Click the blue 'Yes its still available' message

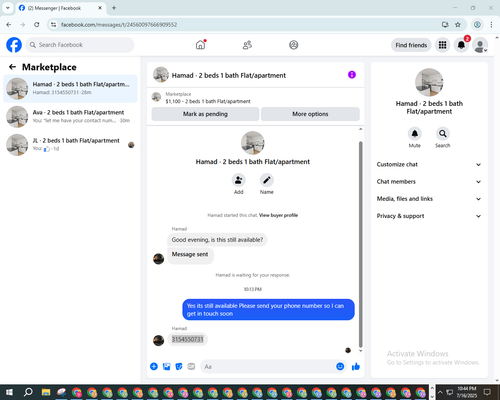pos(268,310)
